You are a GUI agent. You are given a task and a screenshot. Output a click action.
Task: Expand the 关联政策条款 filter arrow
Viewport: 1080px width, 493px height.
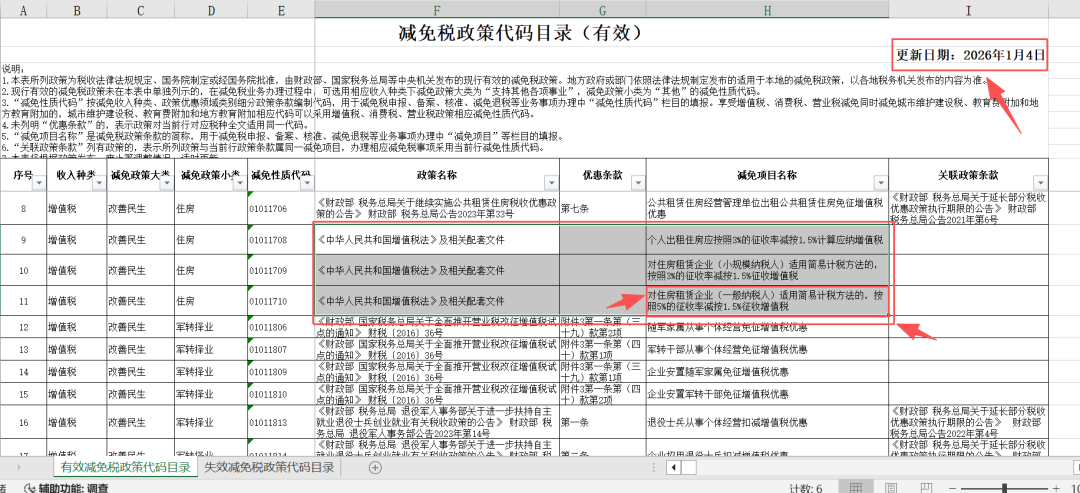coord(1041,182)
